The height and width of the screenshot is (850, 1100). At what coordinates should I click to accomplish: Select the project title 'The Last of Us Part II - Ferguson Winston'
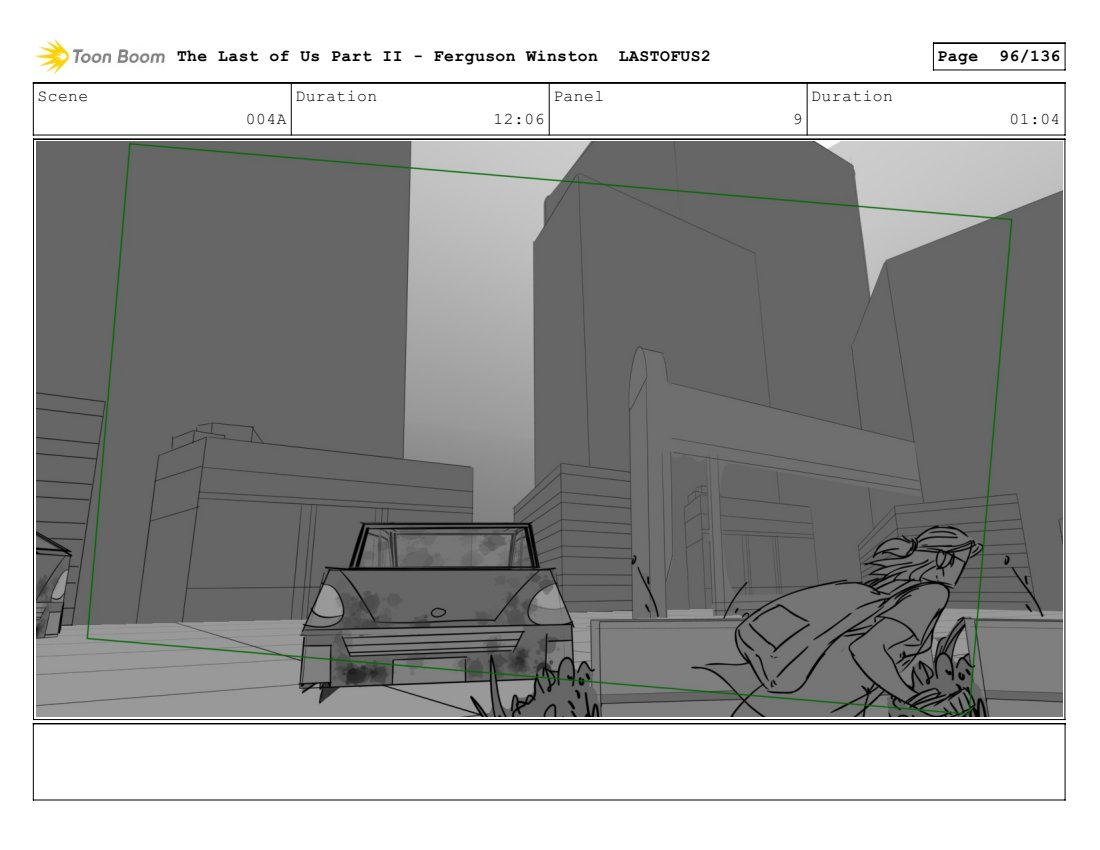click(x=387, y=56)
